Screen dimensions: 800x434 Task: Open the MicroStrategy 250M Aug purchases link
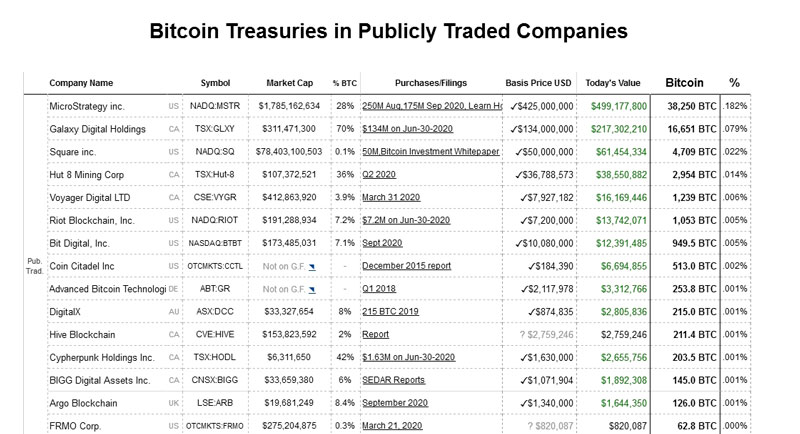(432, 106)
